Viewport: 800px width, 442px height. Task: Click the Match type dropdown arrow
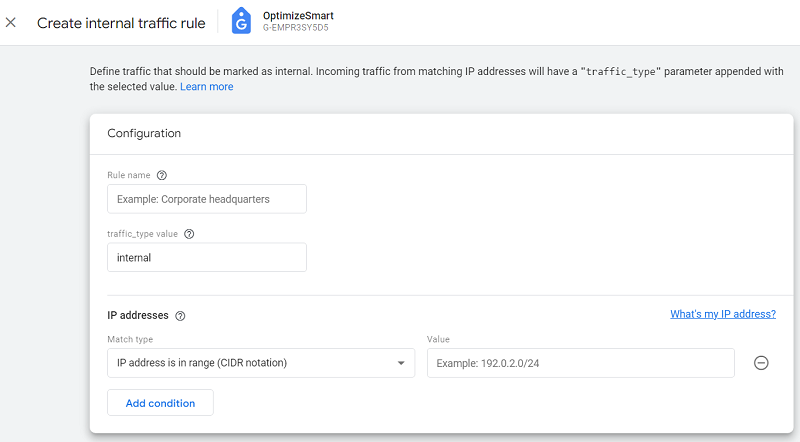coord(401,363)
